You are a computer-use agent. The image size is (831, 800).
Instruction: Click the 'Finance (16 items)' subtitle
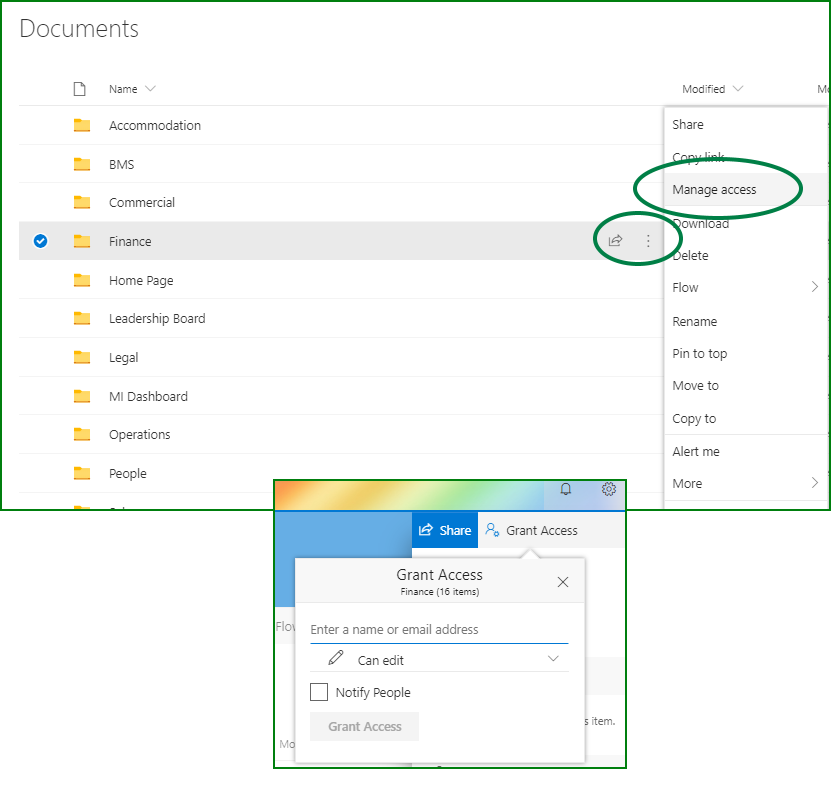(x=439, y=592)
